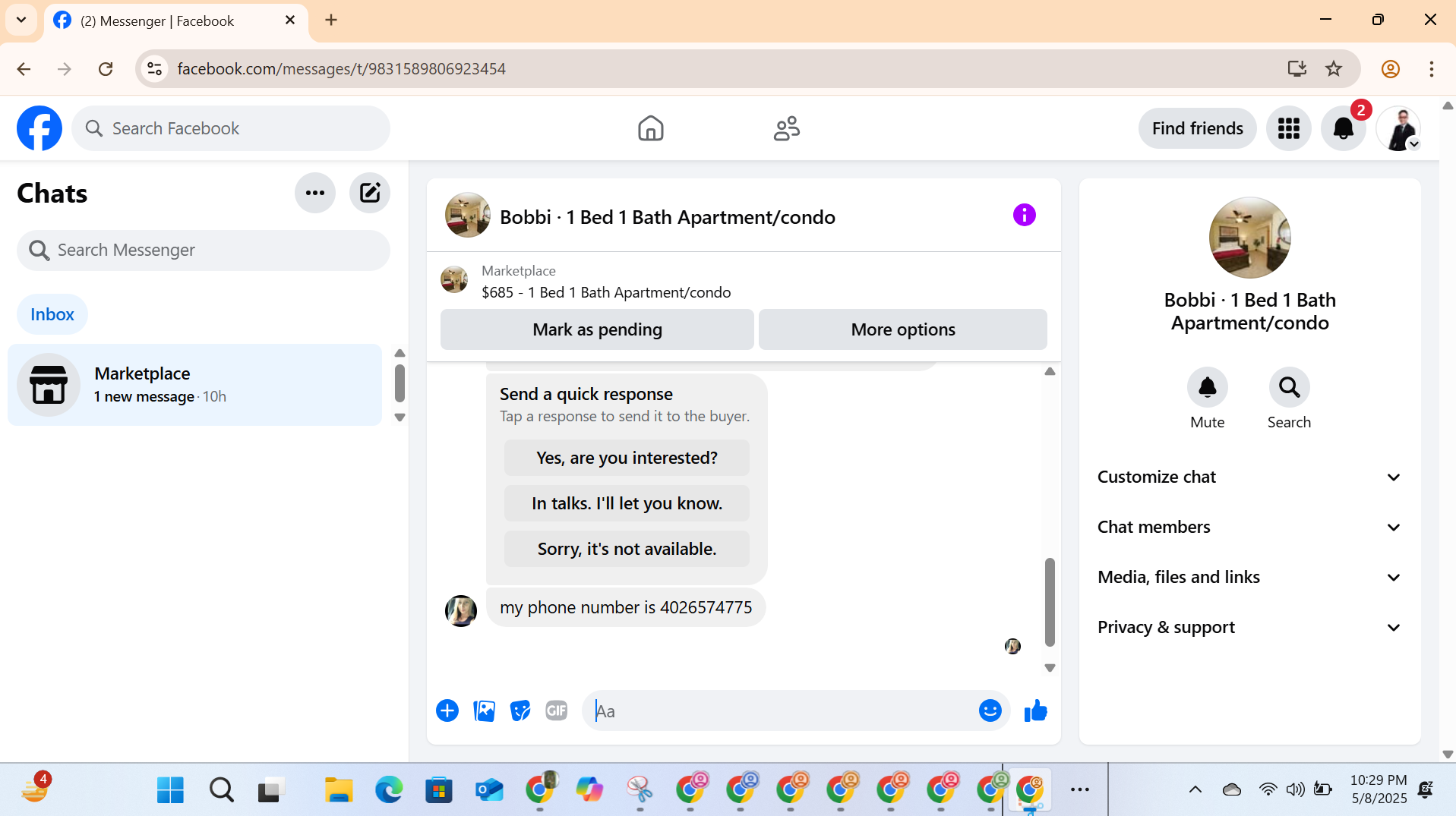Open Chrome three-dot menu
The width and height of the screenshot is (1456, 816).
pos(1432,69)
